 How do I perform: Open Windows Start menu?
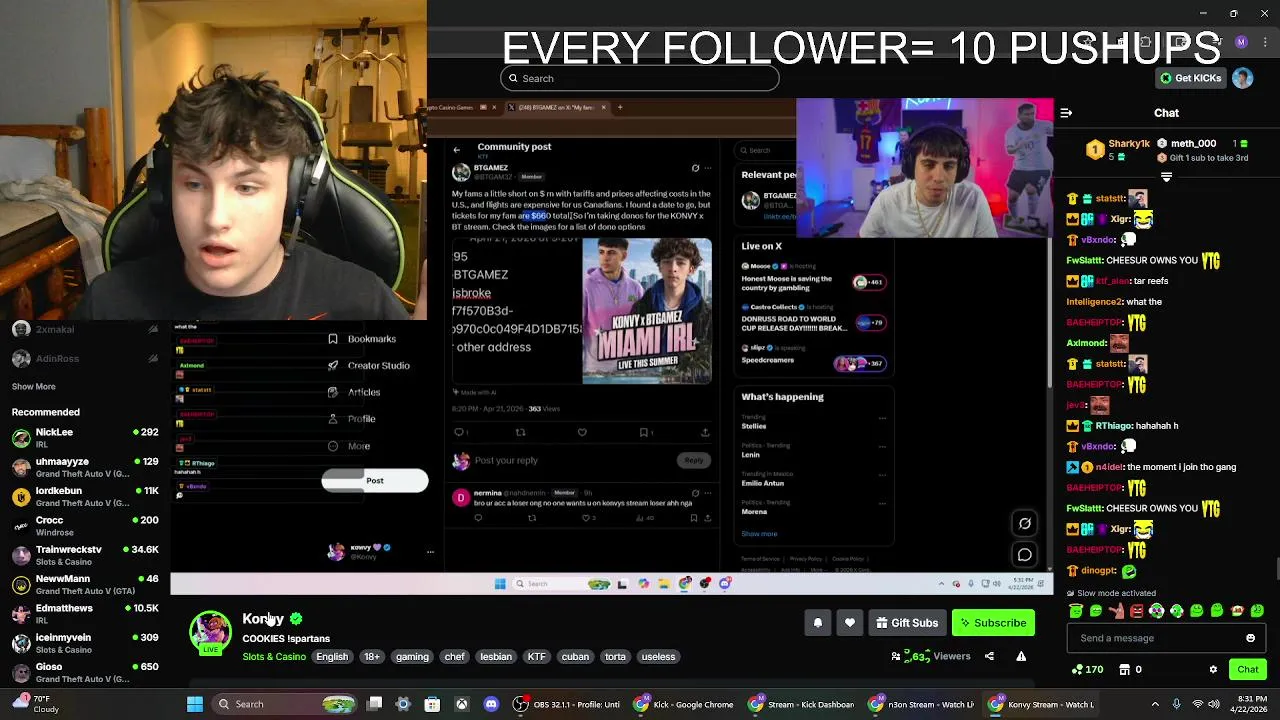click(x=195, y=704)
